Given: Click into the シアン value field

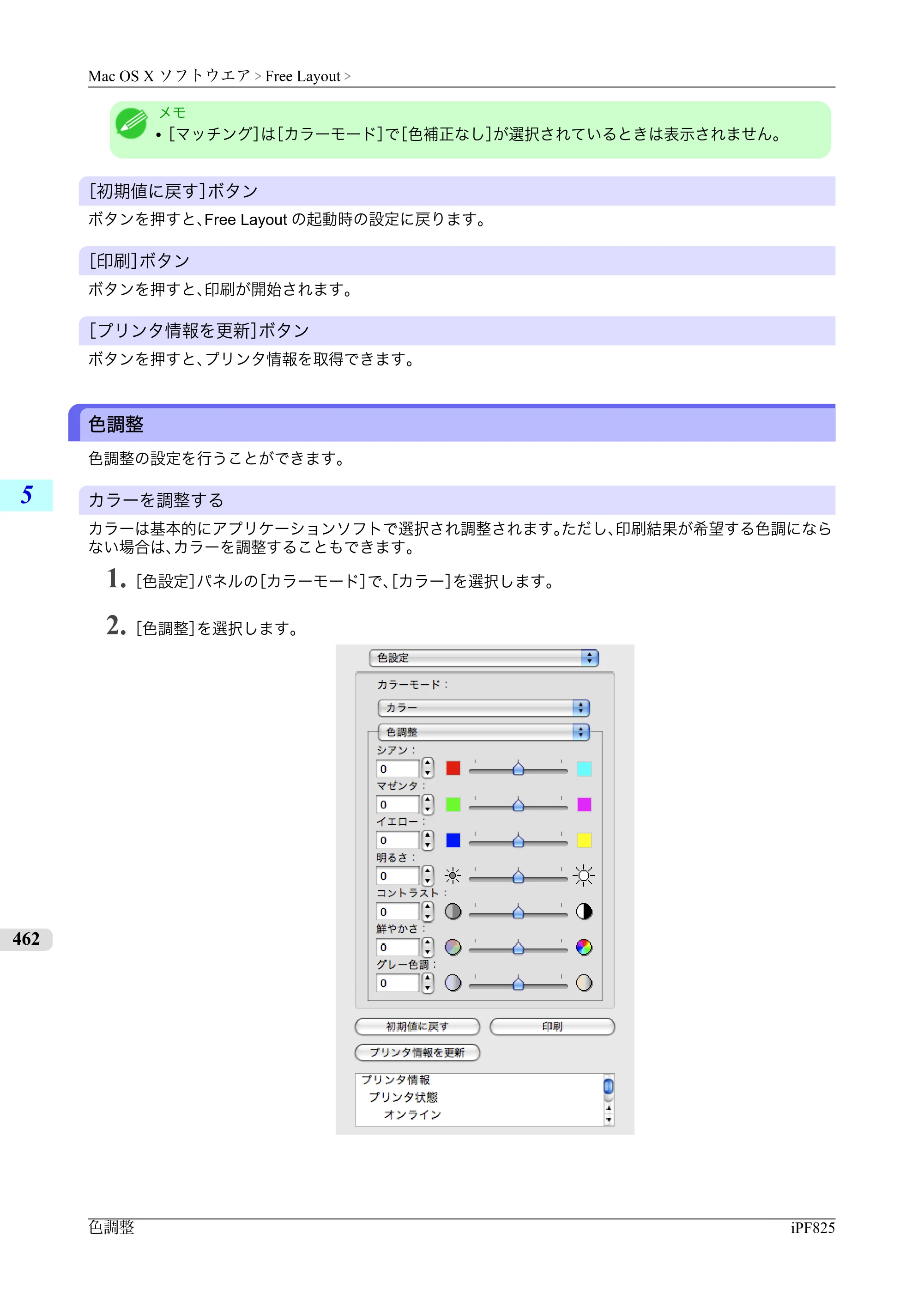Looking at the screenshot, I should pos(398,768).
